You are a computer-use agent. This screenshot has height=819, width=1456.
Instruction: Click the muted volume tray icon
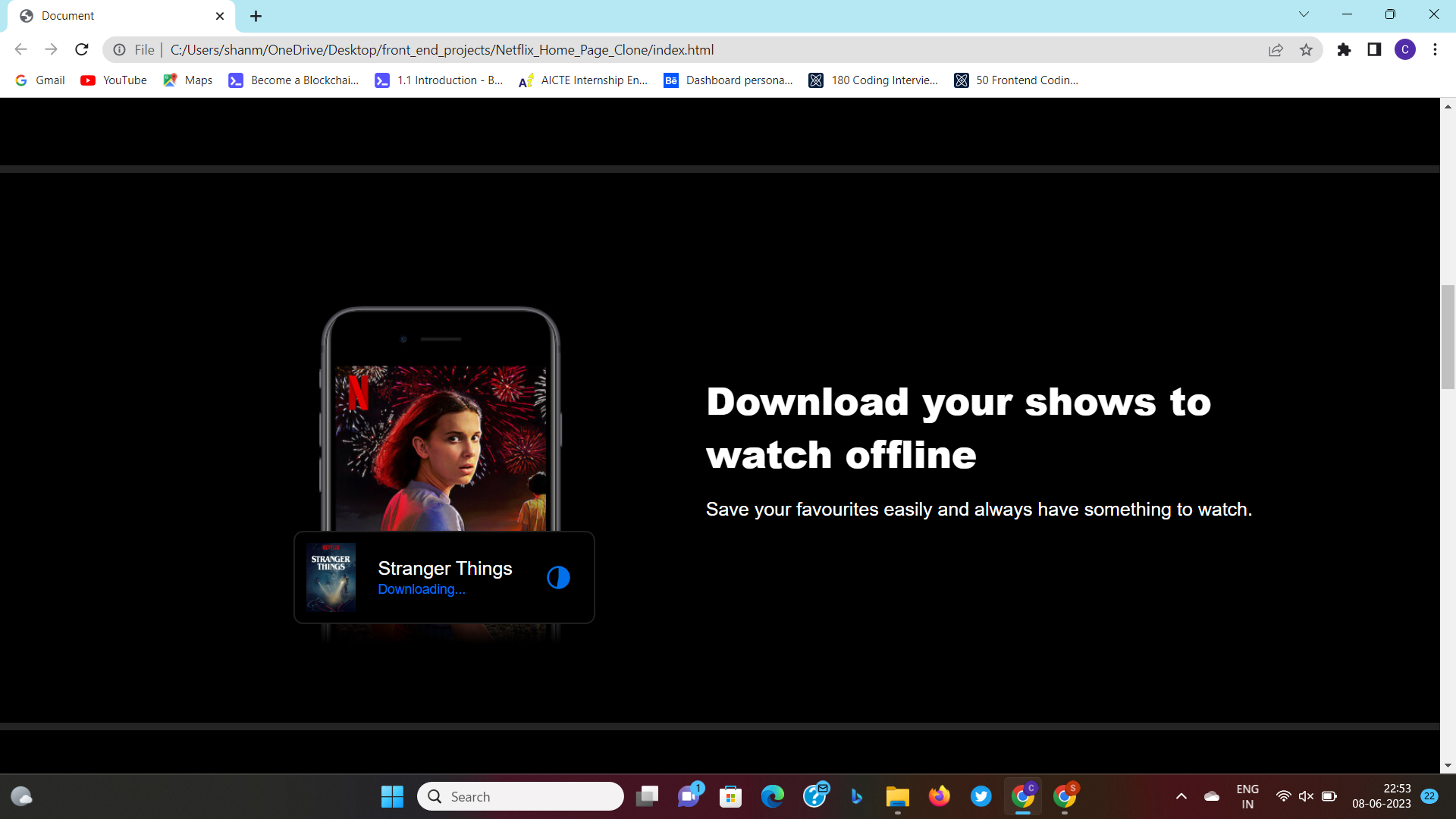click(x=1306, y=796)
